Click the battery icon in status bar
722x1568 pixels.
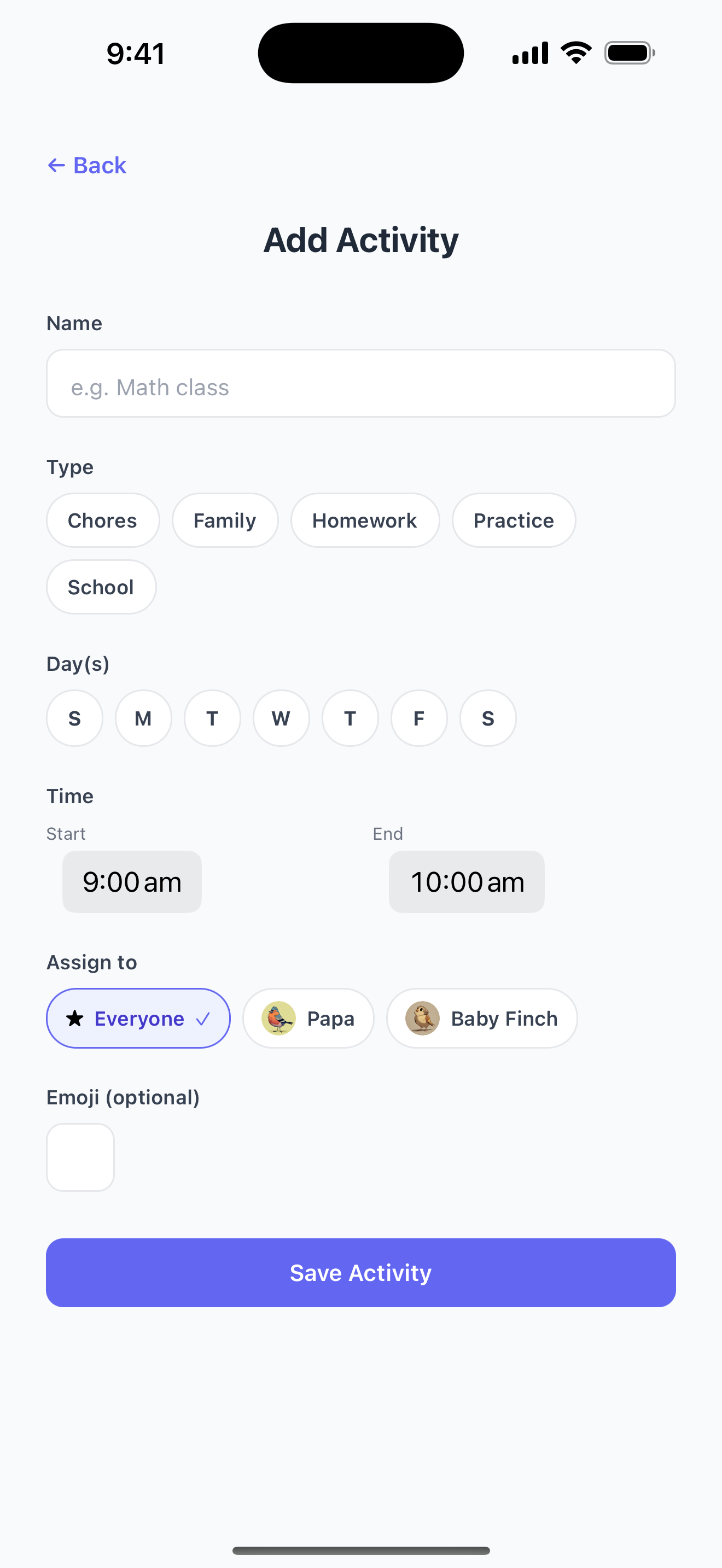click(628, 52)
